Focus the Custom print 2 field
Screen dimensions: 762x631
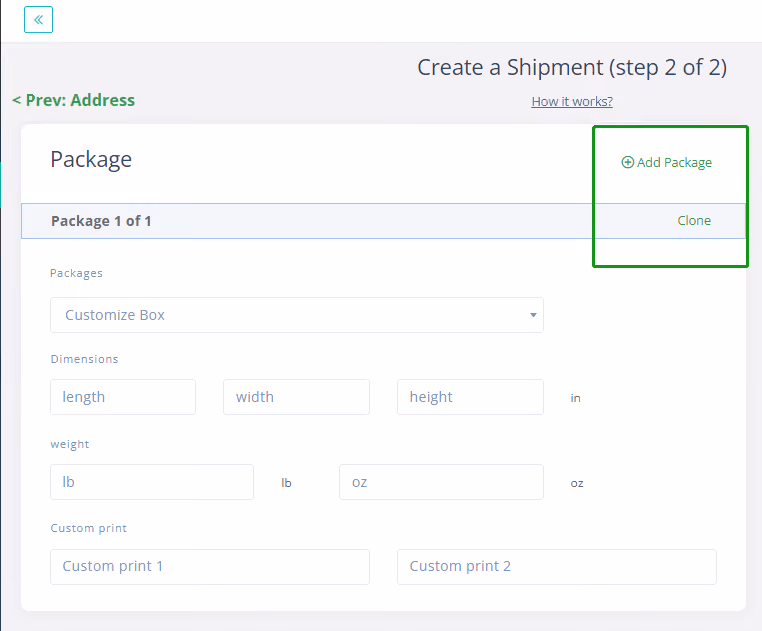(557, 567)
